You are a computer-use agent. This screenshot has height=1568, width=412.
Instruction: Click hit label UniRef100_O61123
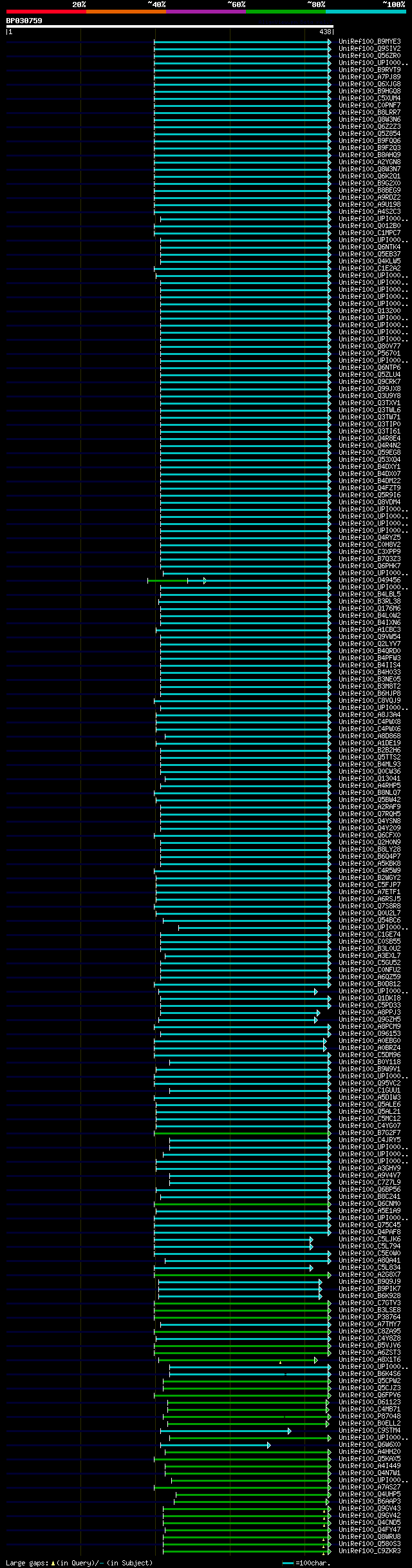point(370,1402)
